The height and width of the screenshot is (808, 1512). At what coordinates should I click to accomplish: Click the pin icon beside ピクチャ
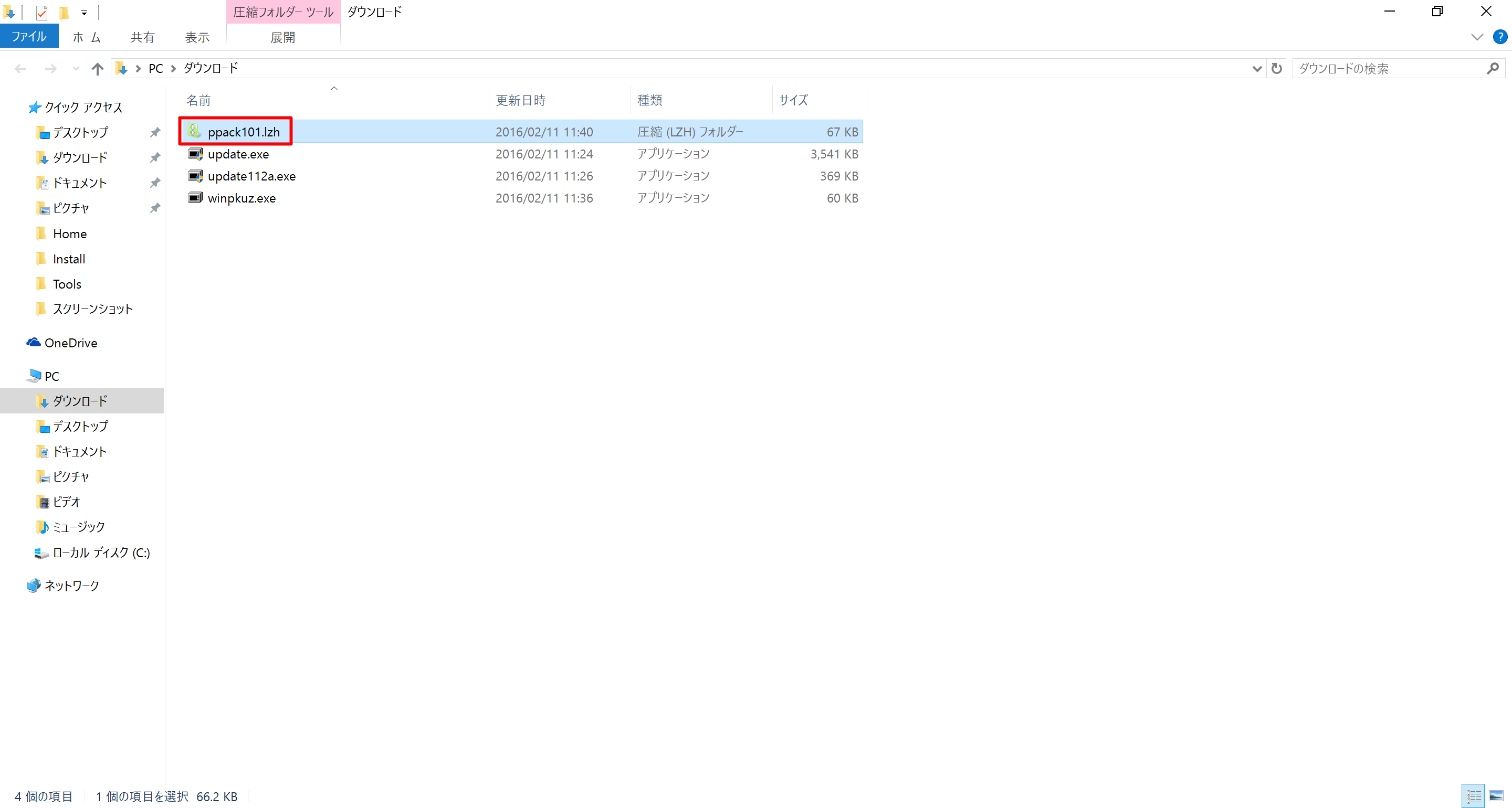(x=155, y=208)
